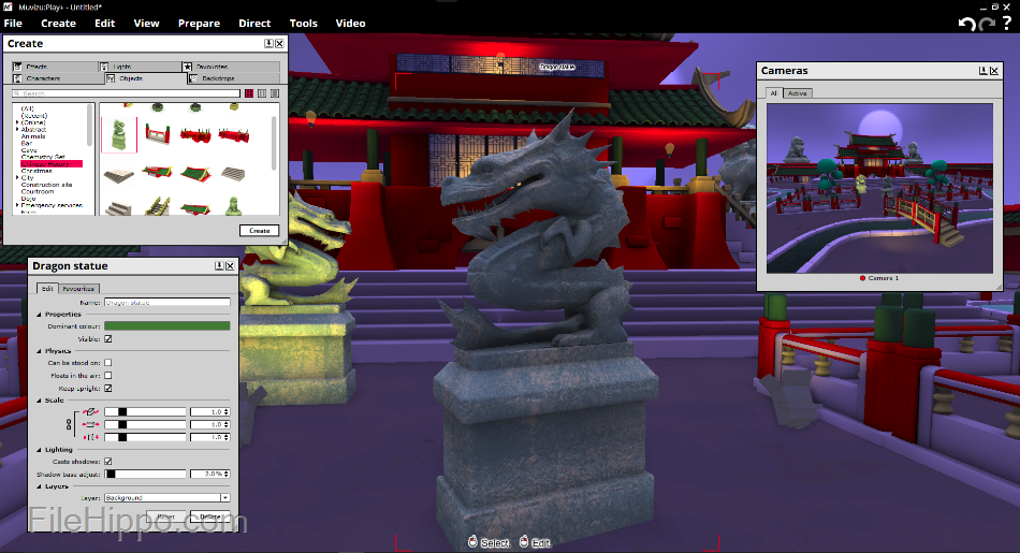Open the Create menu
Image resolution: width=1020 pixels, height=553 pixels.
59,23
